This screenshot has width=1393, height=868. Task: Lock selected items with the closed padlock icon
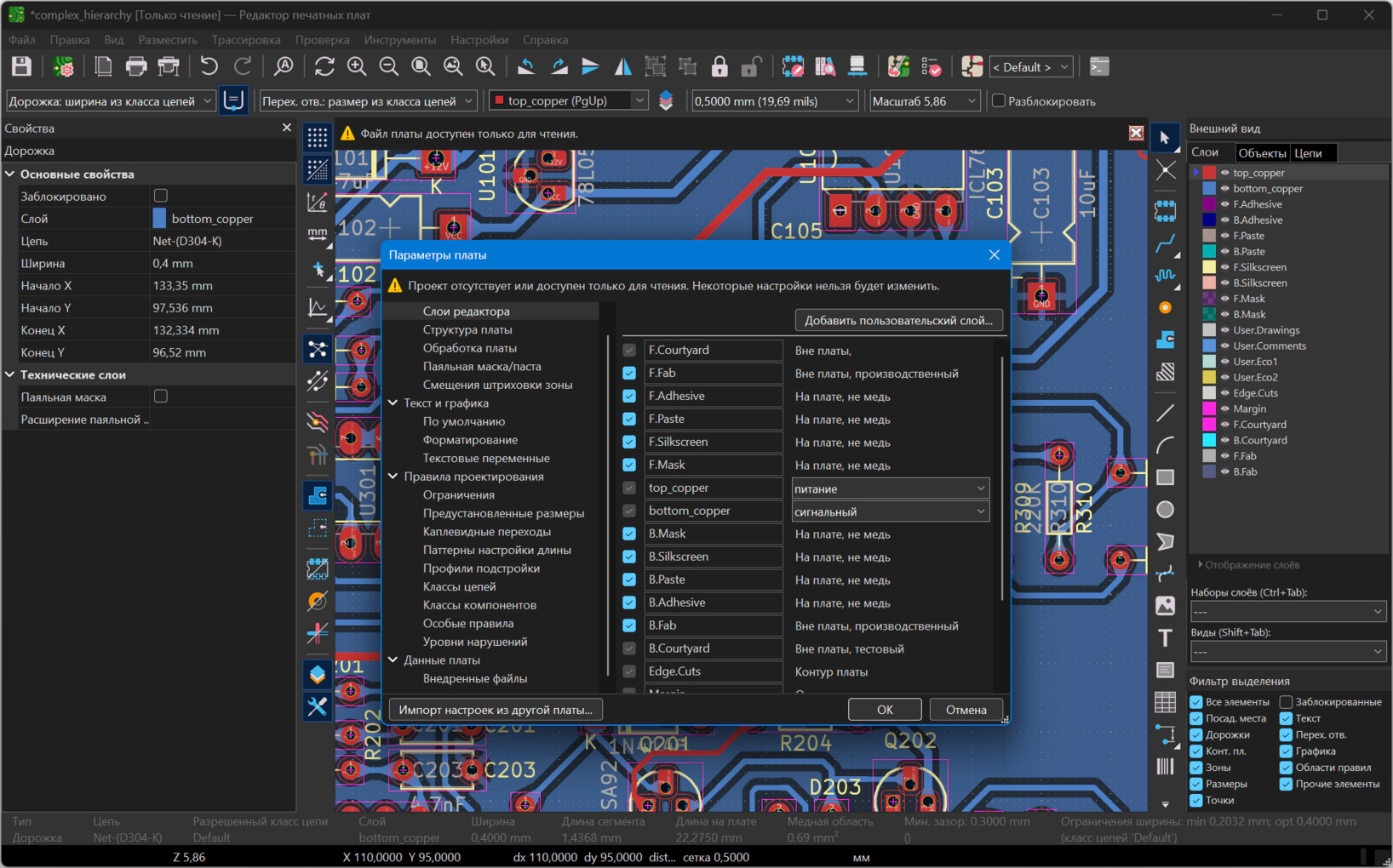pos(719,66)
